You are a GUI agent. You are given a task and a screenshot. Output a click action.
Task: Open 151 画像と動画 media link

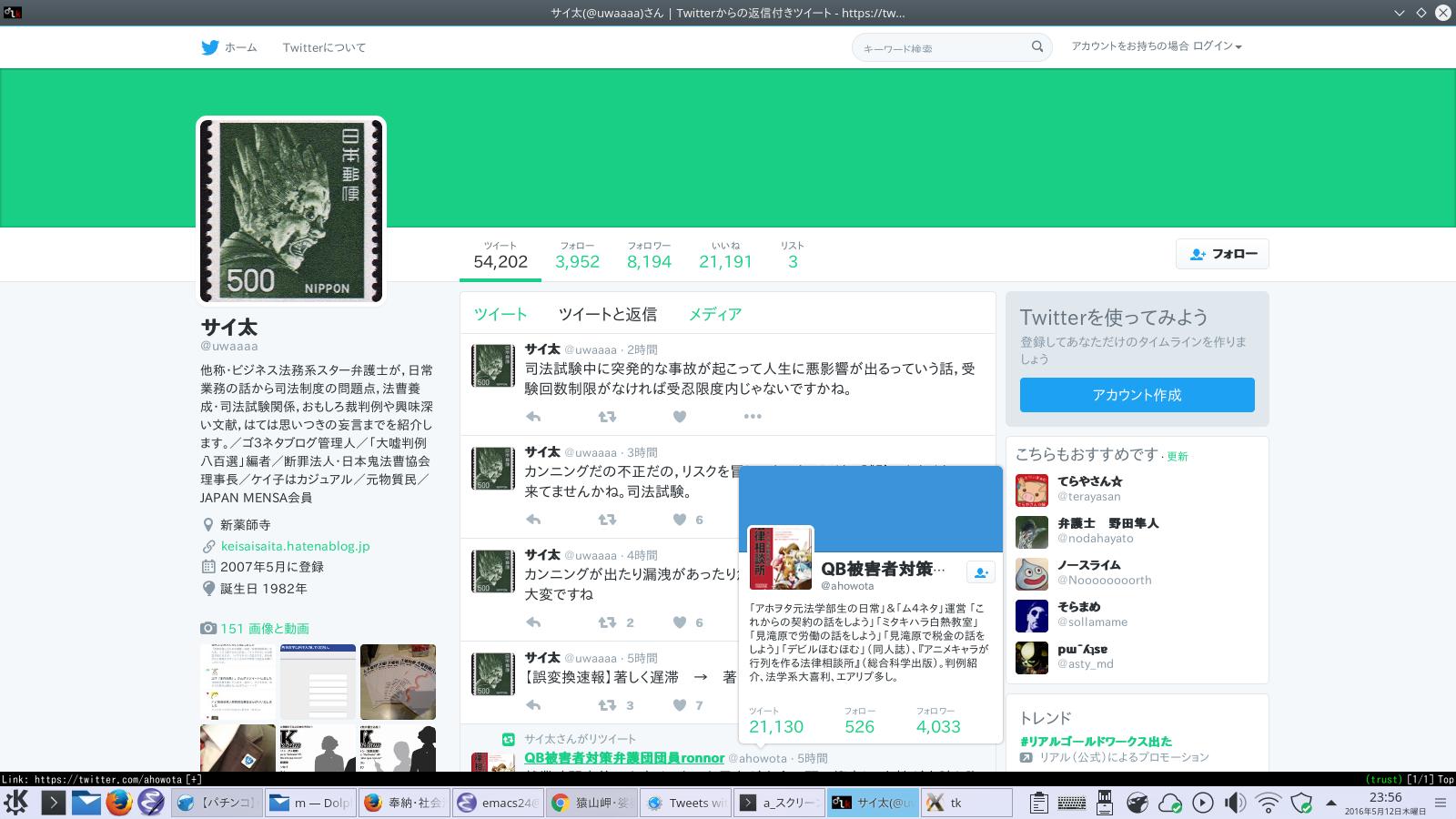(264, 629)
